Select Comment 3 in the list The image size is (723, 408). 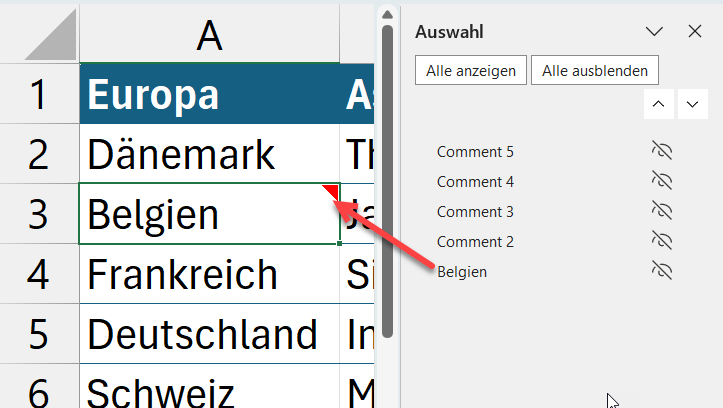tap(475, 212)
